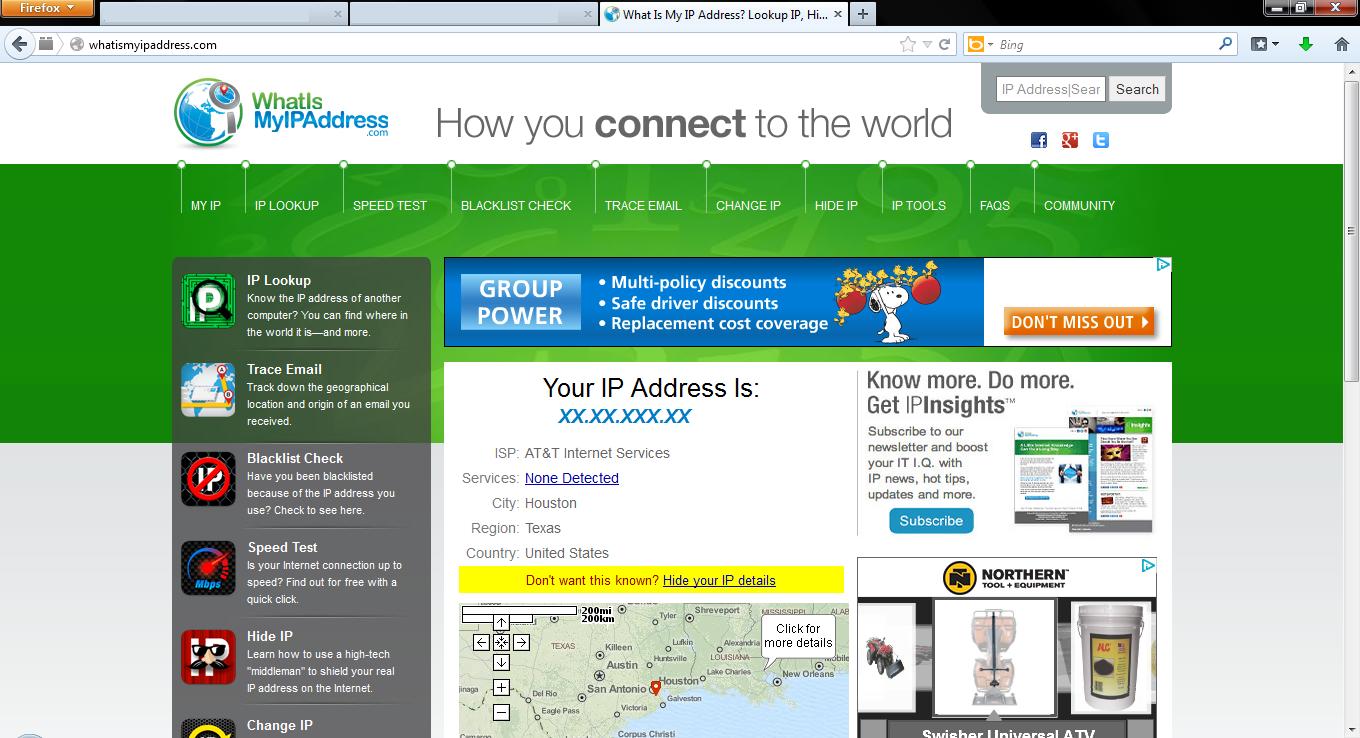Click the 'Click for more details' bubble

(798, 636)
